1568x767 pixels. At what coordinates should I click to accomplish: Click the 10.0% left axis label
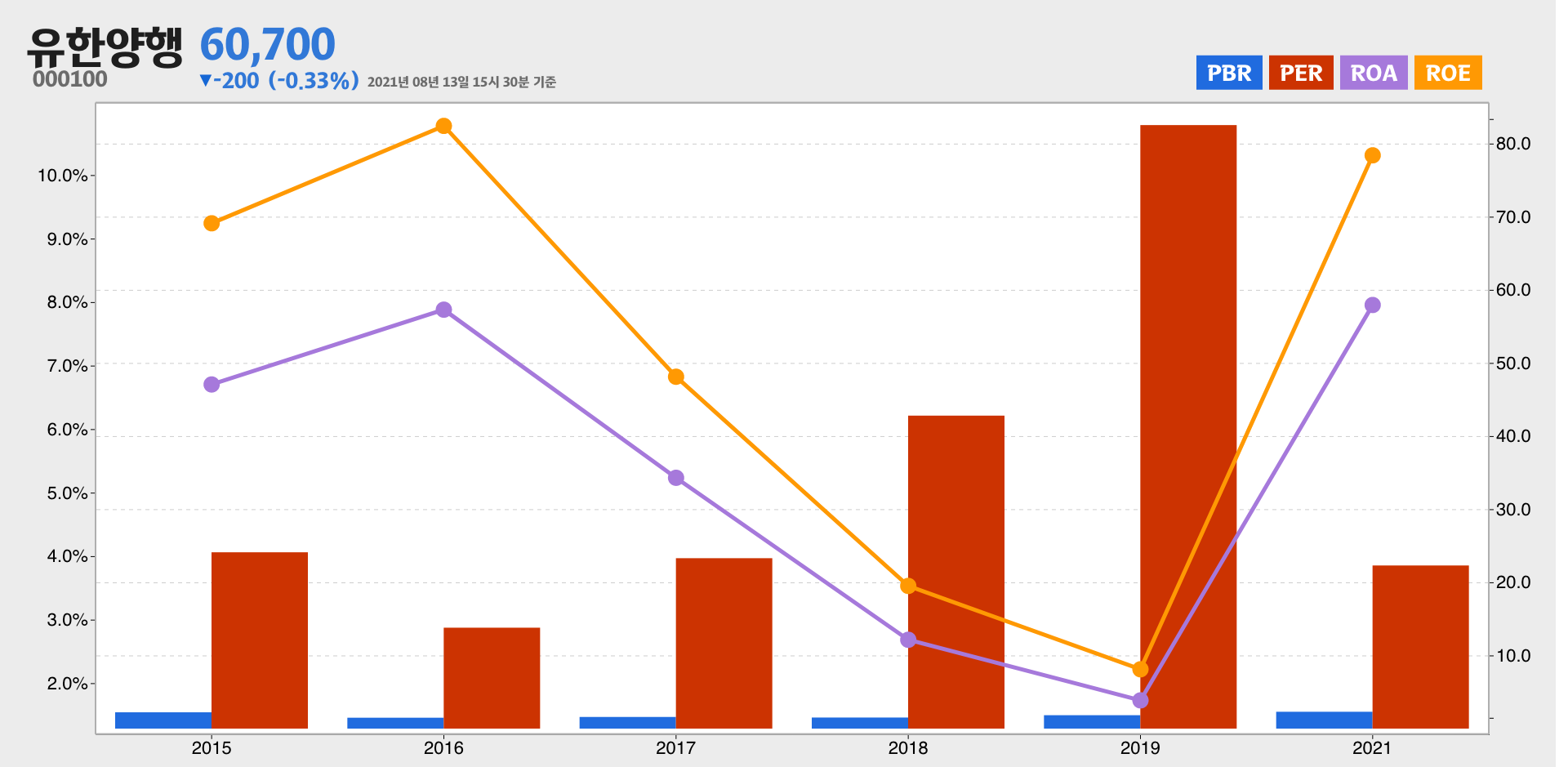(63, 176)
